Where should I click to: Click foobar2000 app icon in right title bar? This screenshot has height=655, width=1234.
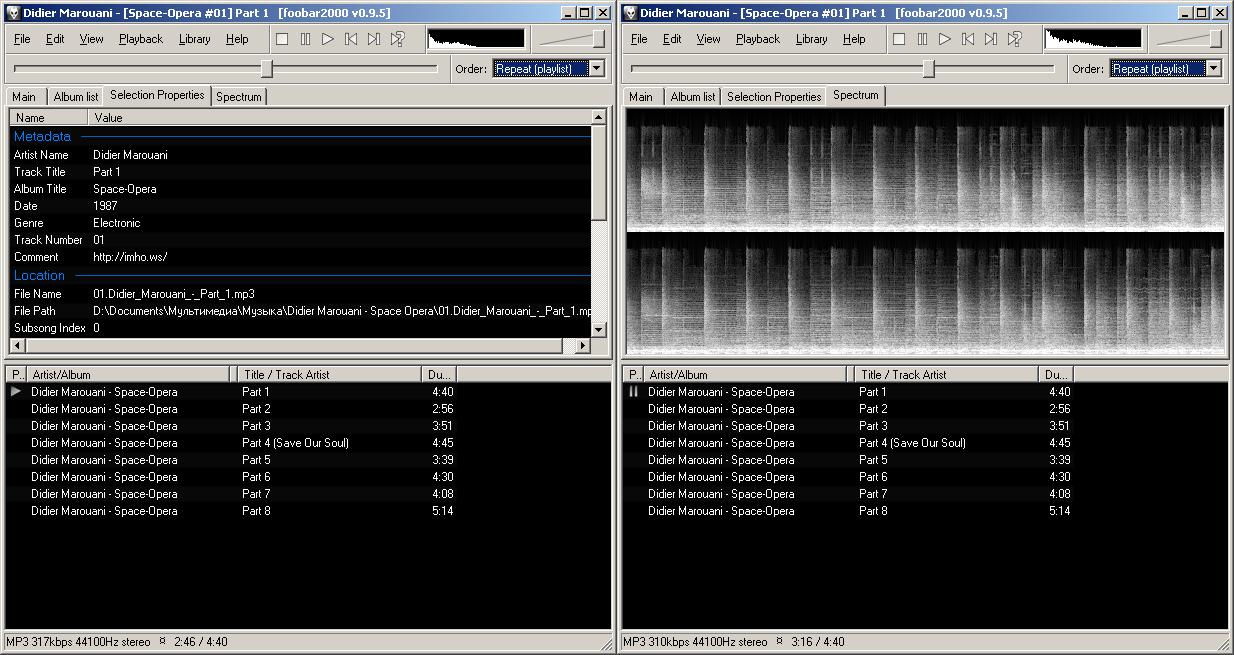pyautogui.click(x=631, y=13)
